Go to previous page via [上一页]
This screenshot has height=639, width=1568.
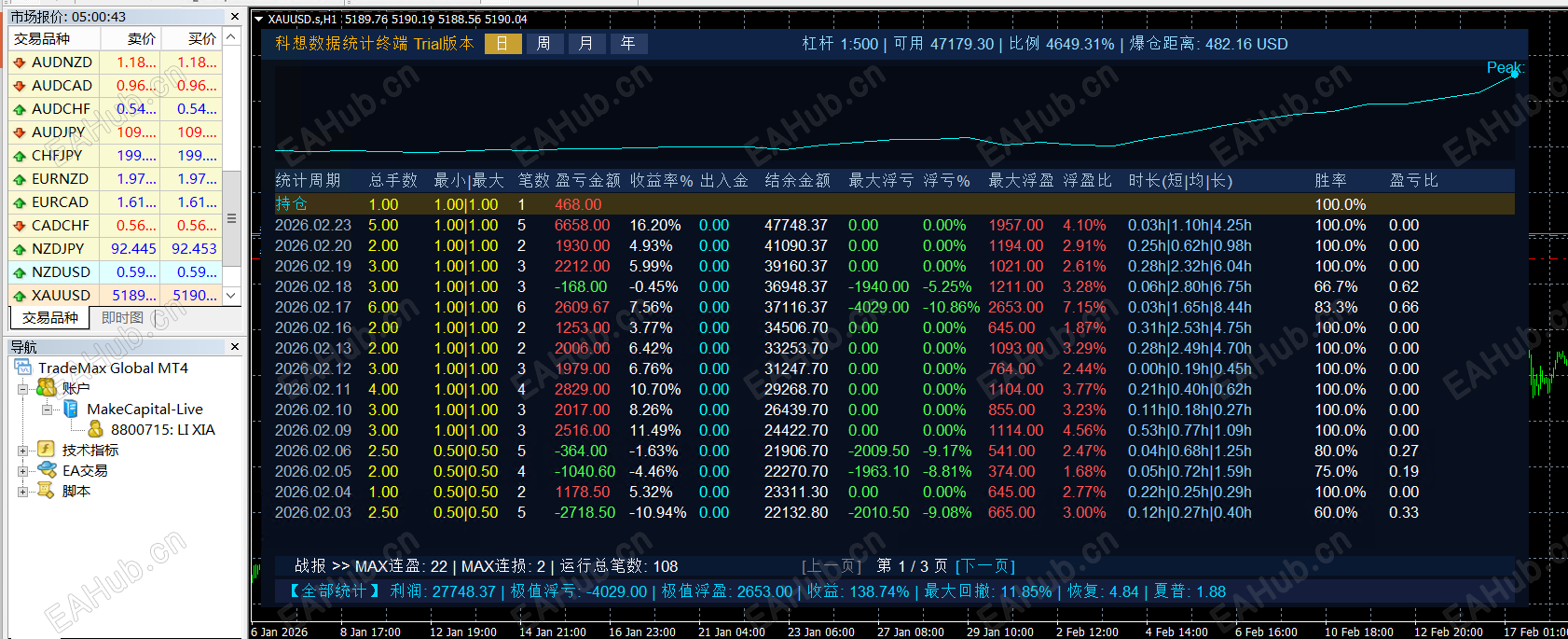[832, 566]
